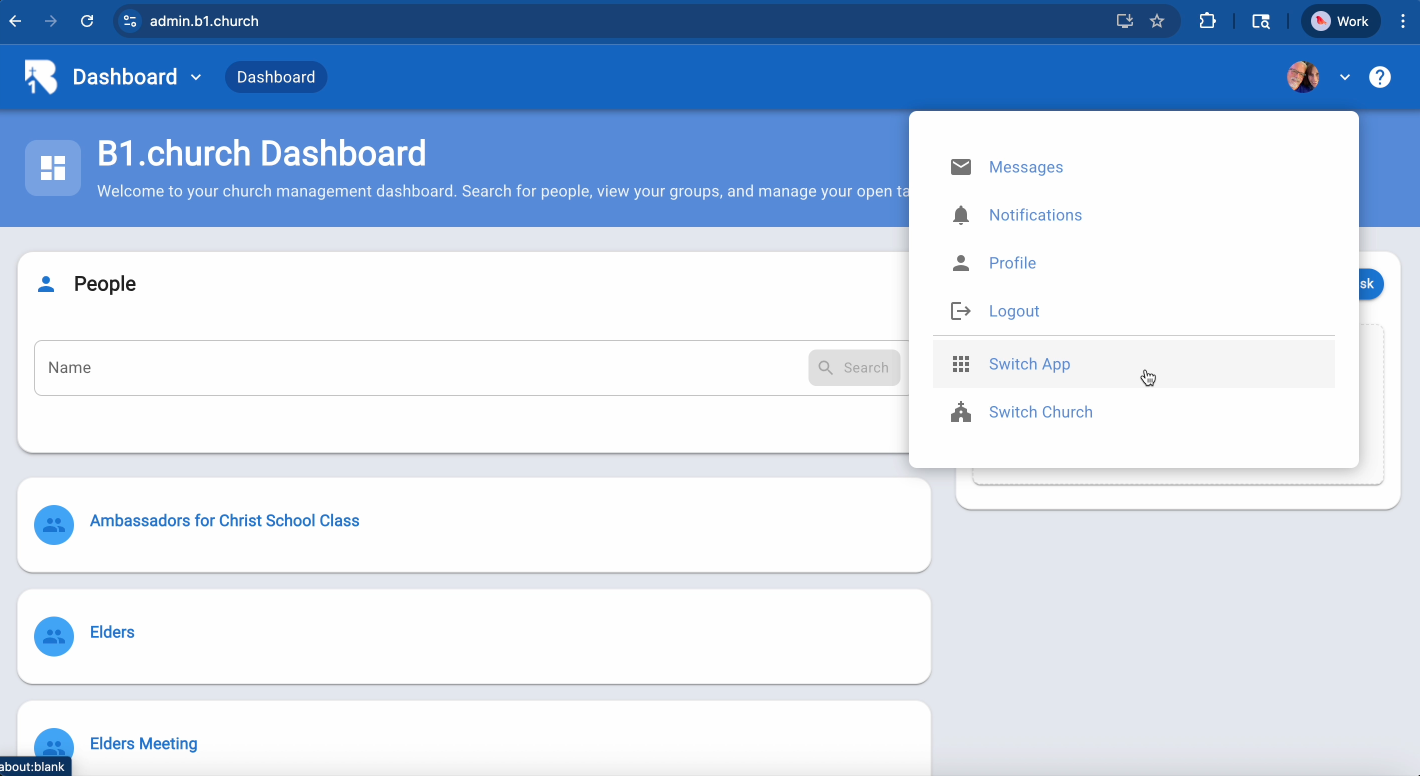1420x776 pixels.
Task: Open the Elders Meeting group link
Action: 144,744
